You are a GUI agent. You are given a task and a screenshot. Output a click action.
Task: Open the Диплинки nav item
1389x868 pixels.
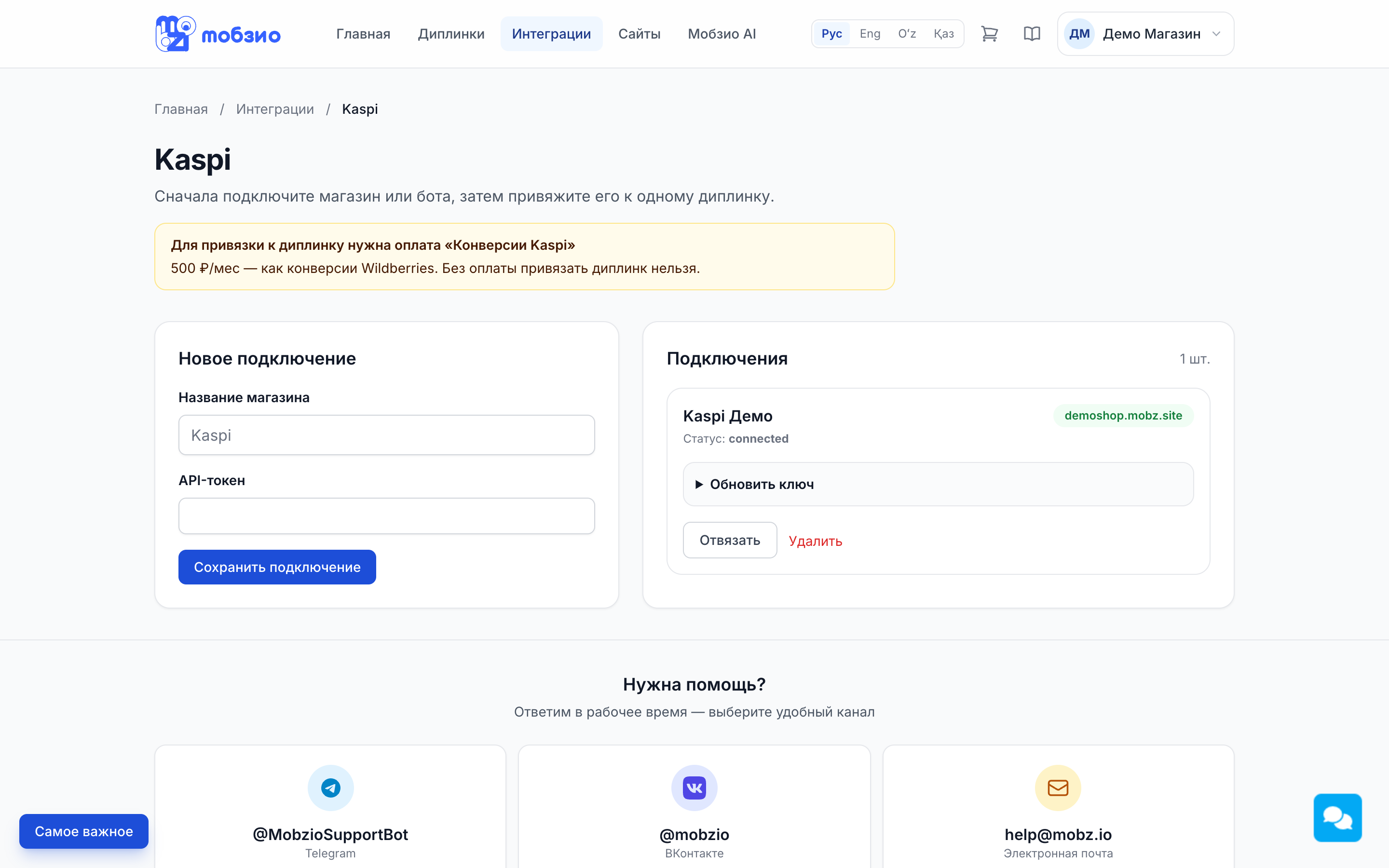450,34
